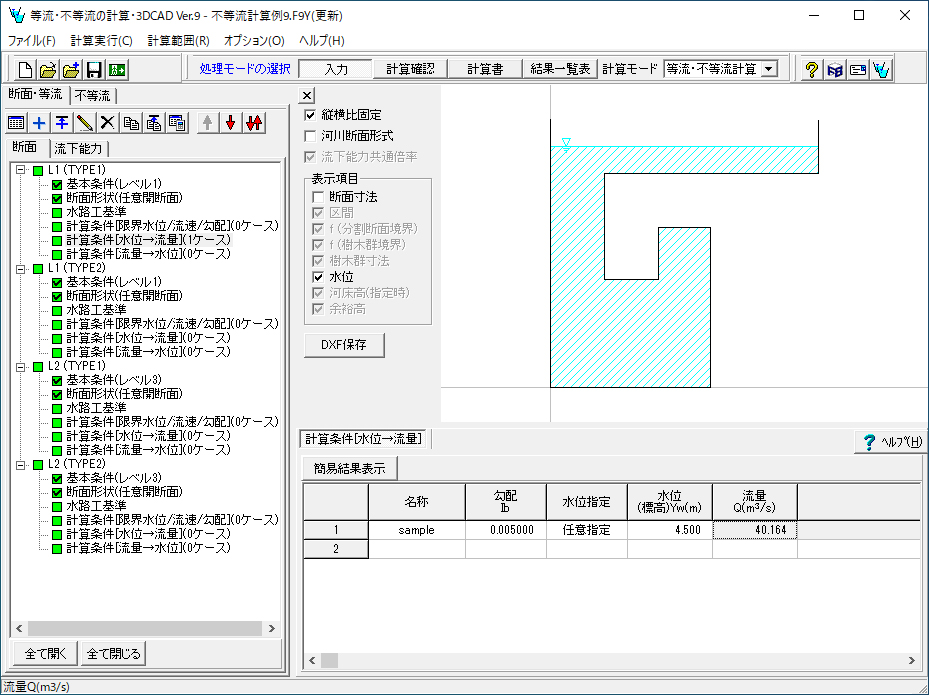Screen dimensions: 929x695
Task: Click the blue plus add icon
Action: point(39,123)
